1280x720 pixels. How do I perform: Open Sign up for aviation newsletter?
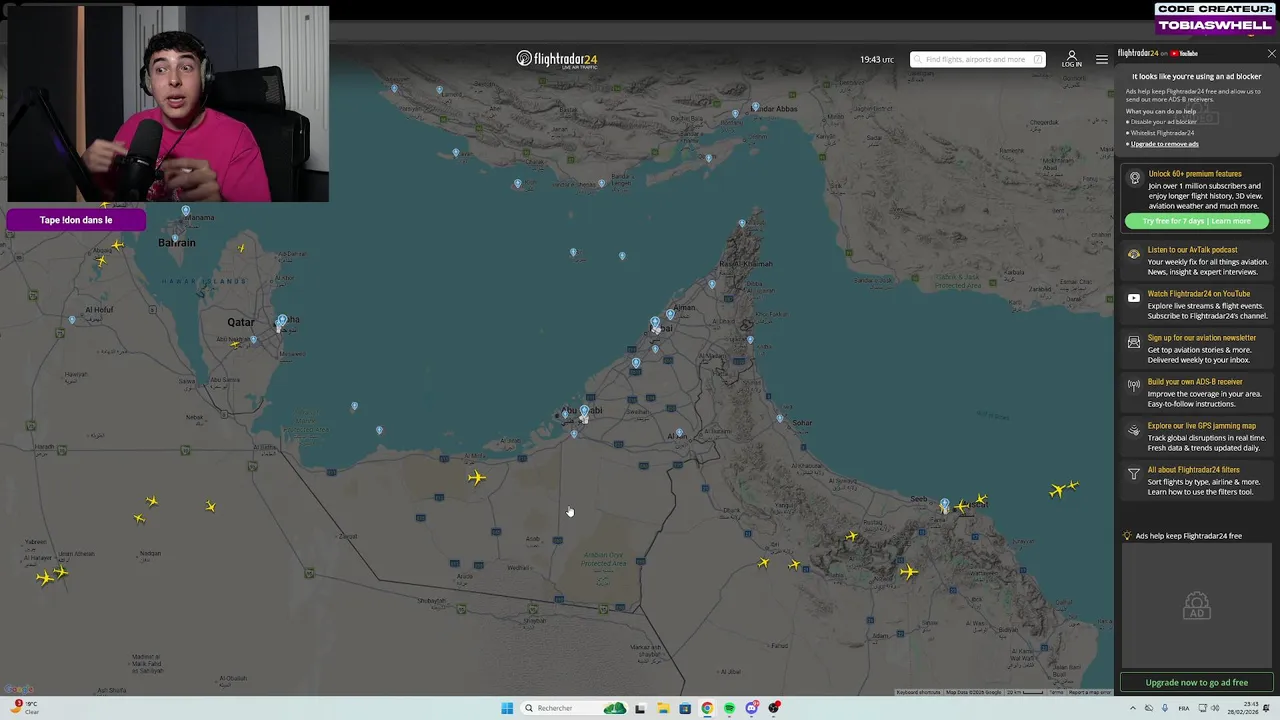coord(1201,338)
